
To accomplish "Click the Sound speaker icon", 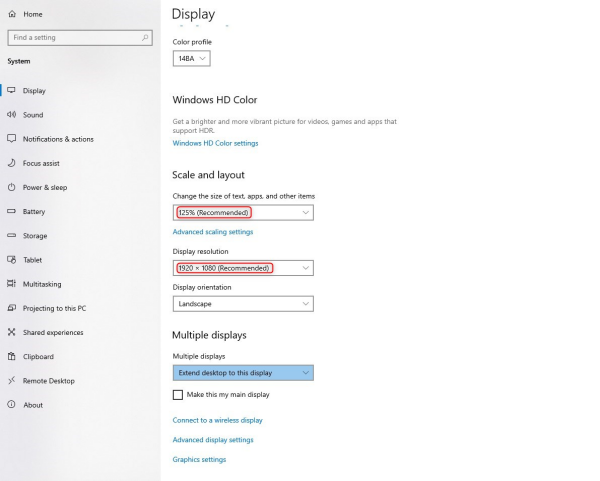I will (x=12, y=115).
